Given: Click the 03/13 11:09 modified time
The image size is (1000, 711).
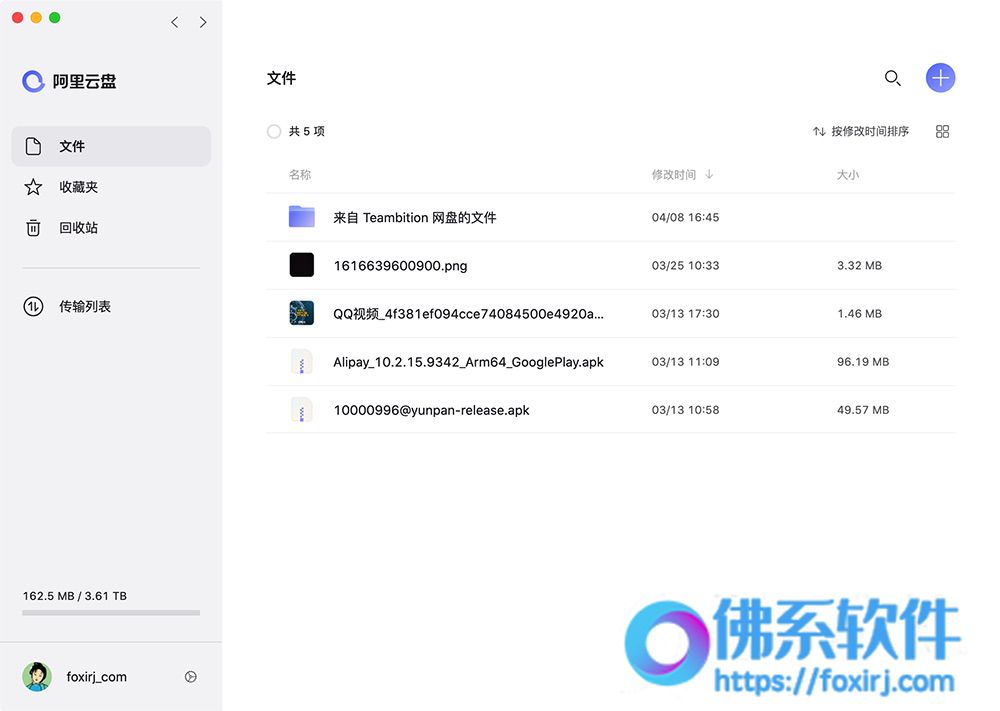Looking at the screenshot, I should (x=685, y=362).
